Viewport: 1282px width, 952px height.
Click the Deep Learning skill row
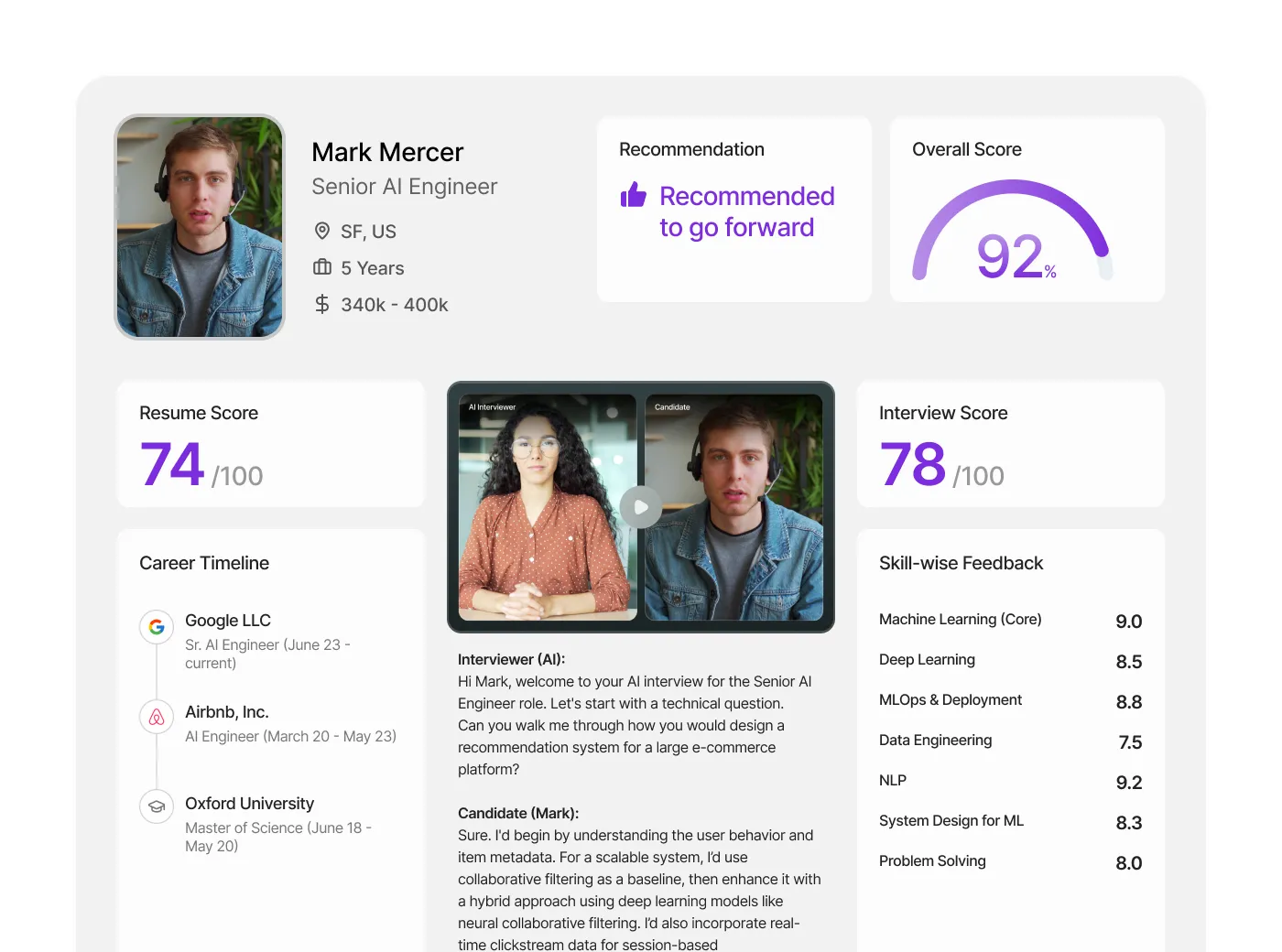(1011, 660)
